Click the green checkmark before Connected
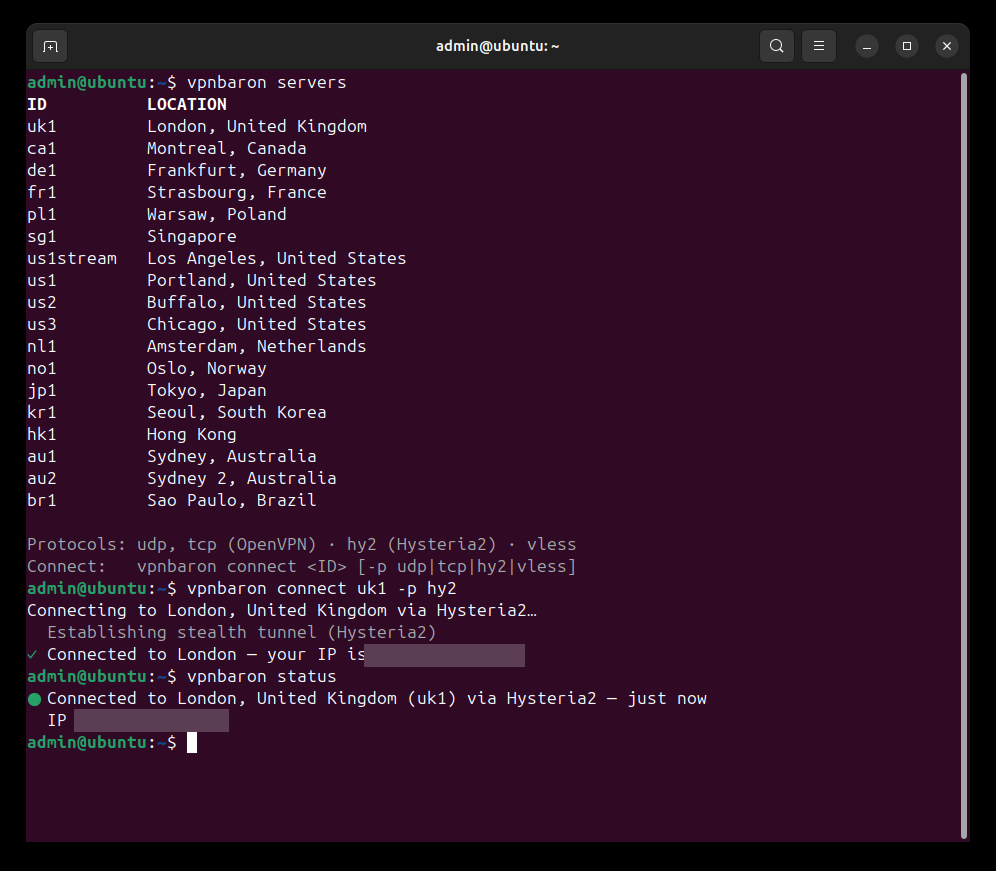This screenshot has height=871, width=996. pos(32,654)
